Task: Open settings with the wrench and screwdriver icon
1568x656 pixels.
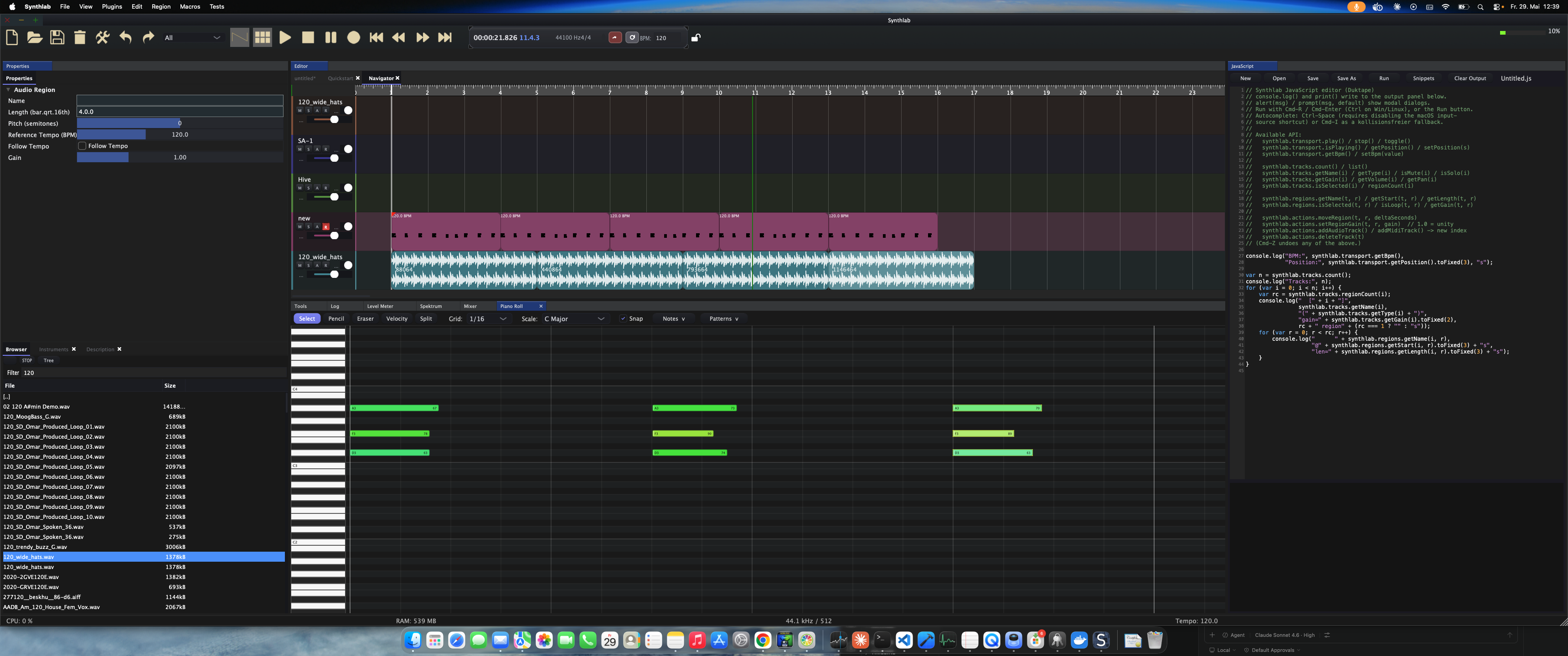Action: 102,38
